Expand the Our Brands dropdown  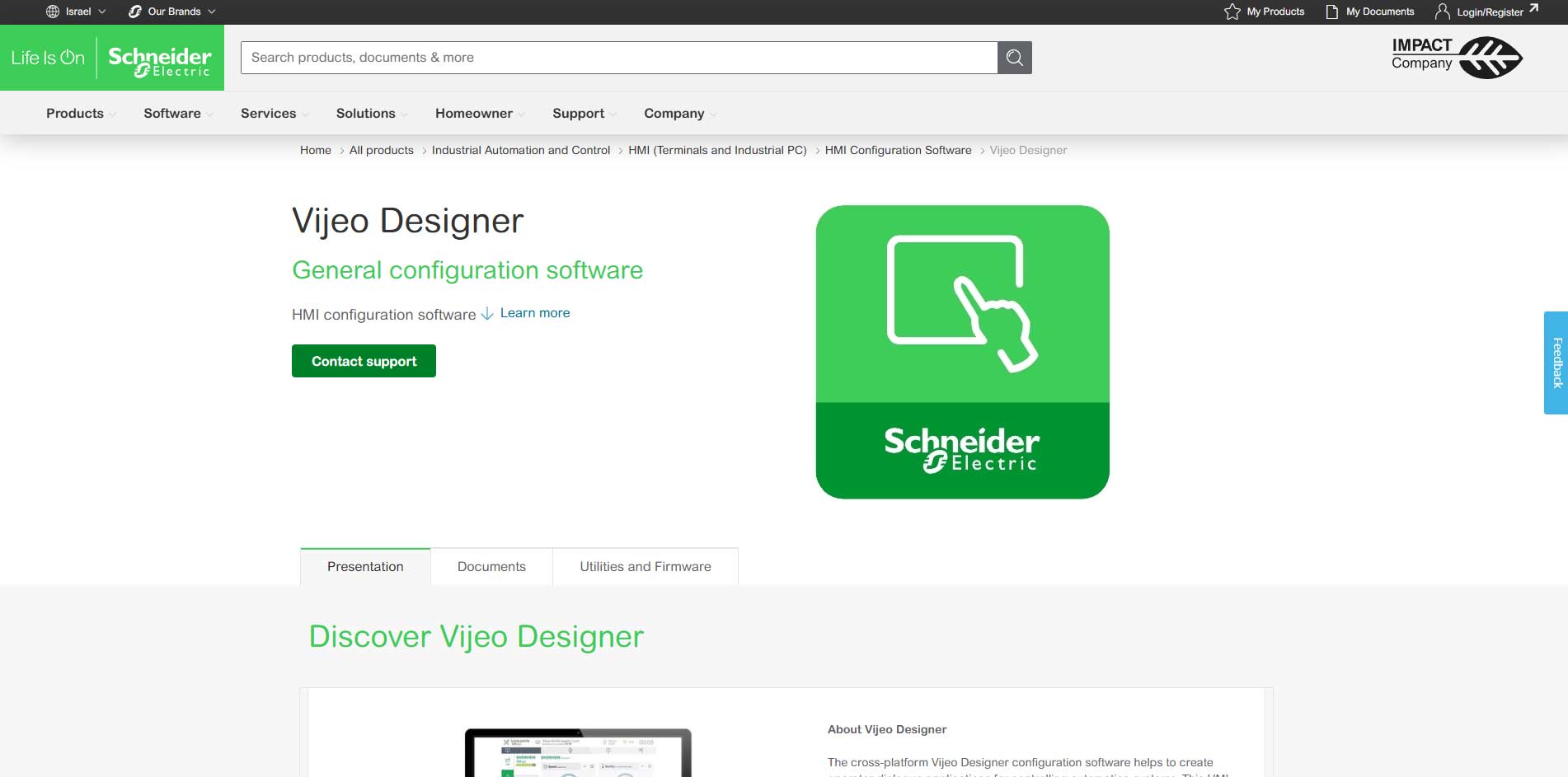173,12
